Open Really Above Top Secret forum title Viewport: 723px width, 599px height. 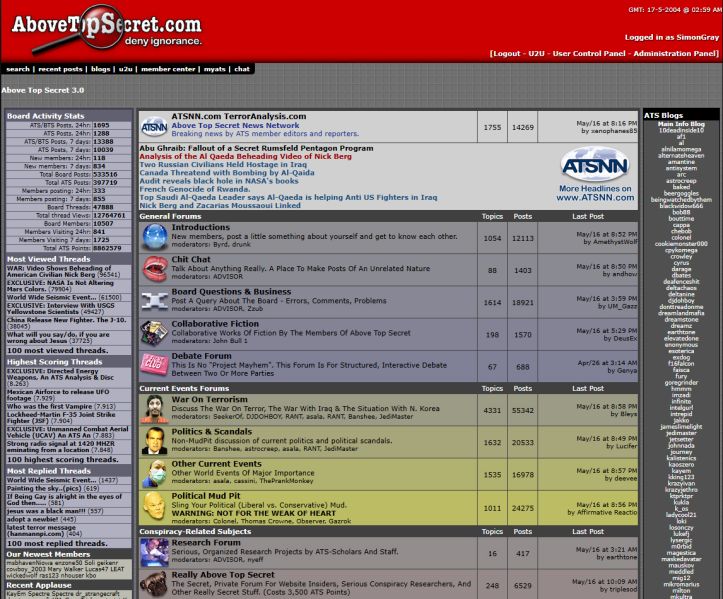coord(223,575)
